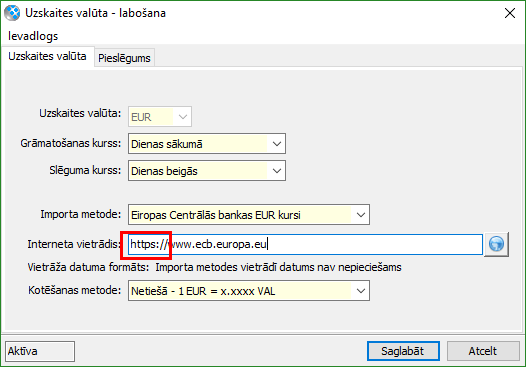Click the Slēguma kurss label
Screen dimensions: 526x367
tap(85, 170)
